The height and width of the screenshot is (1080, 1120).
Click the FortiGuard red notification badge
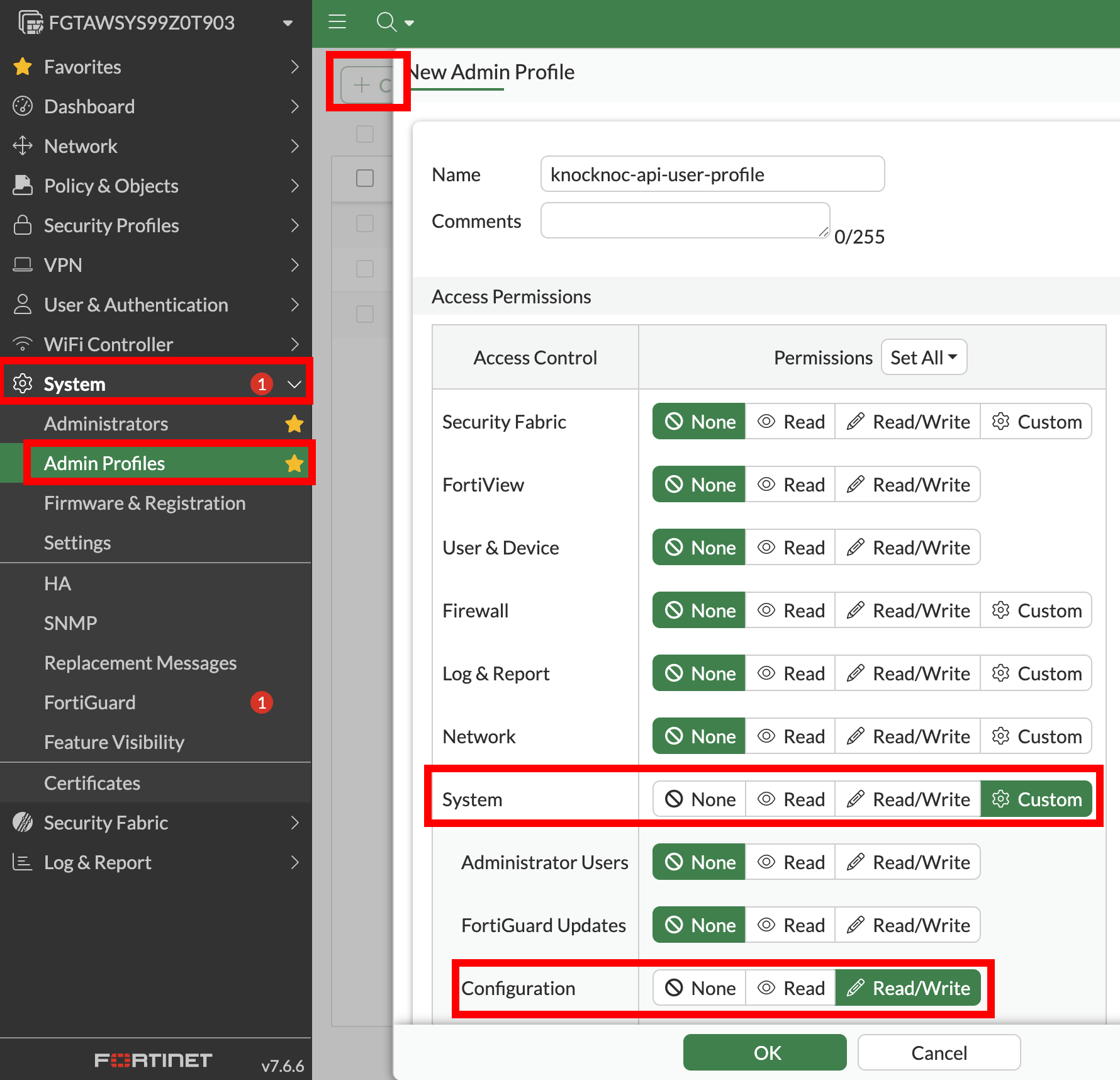[x=262, y=702]
